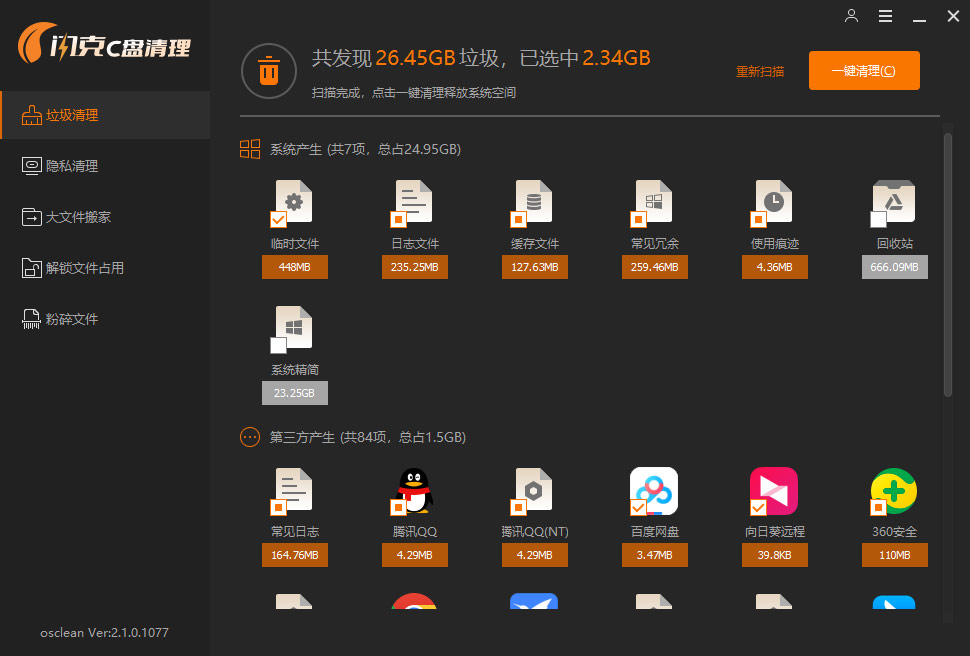The height and width of the screenshot is (656, 970).
Task: Click the 缓存文件 database icon
Action: 534,201
